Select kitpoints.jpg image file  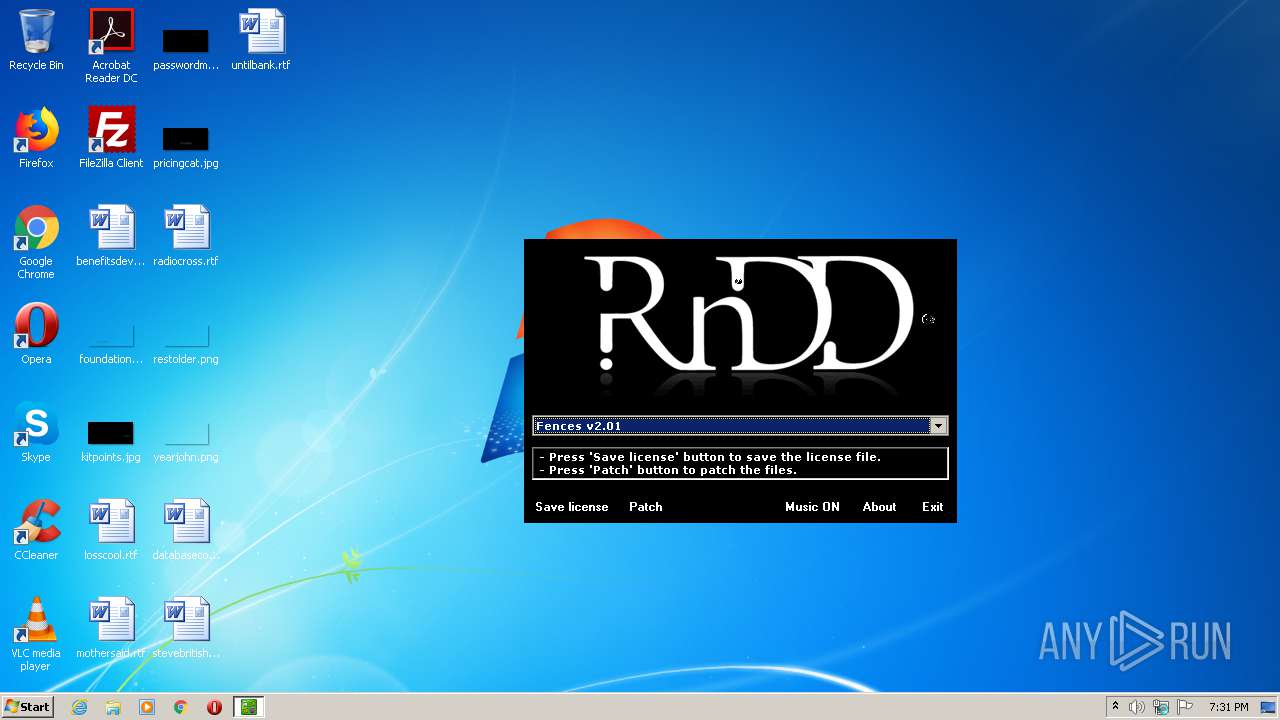click(111, 440)
